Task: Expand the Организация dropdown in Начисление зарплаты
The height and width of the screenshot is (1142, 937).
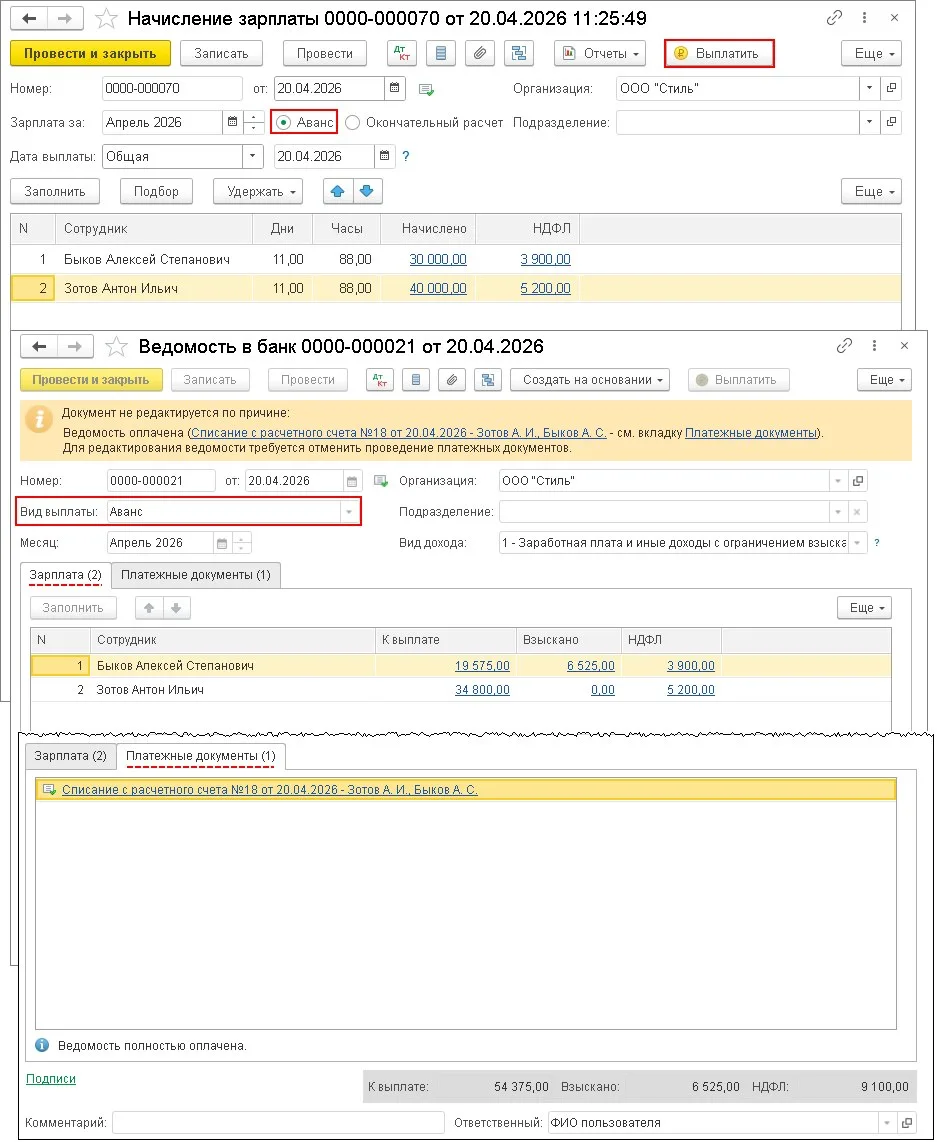Action: 869,88
